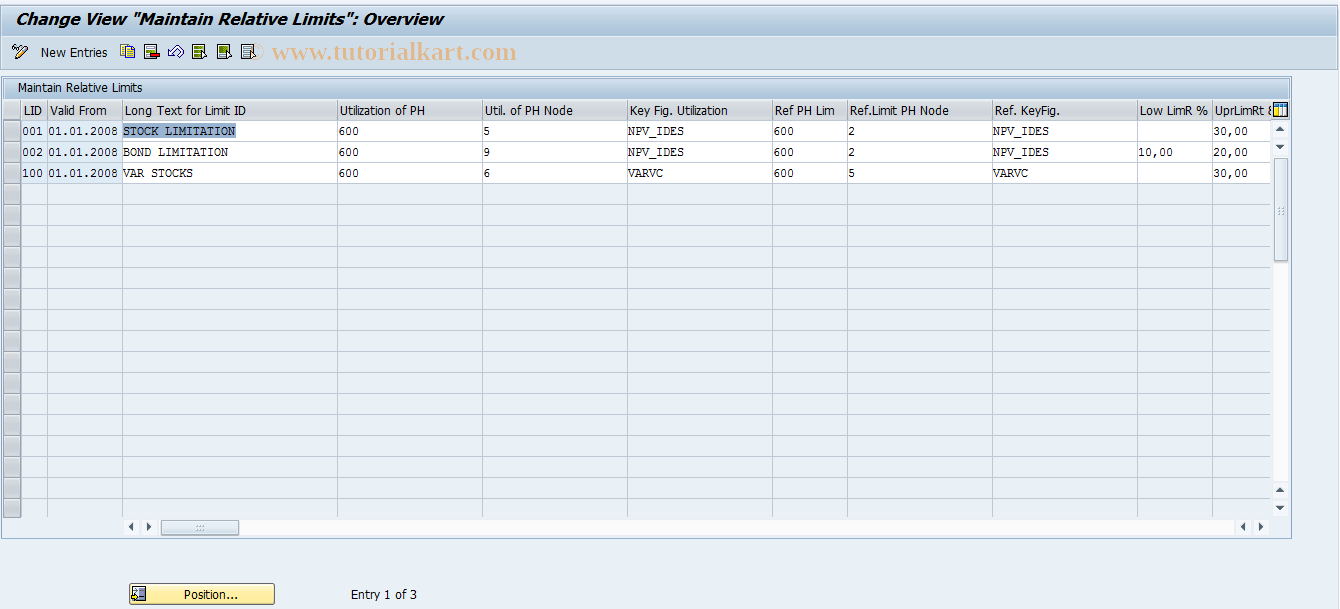Click Valid From 01.01.2008 in row 002

pos(85,152)
